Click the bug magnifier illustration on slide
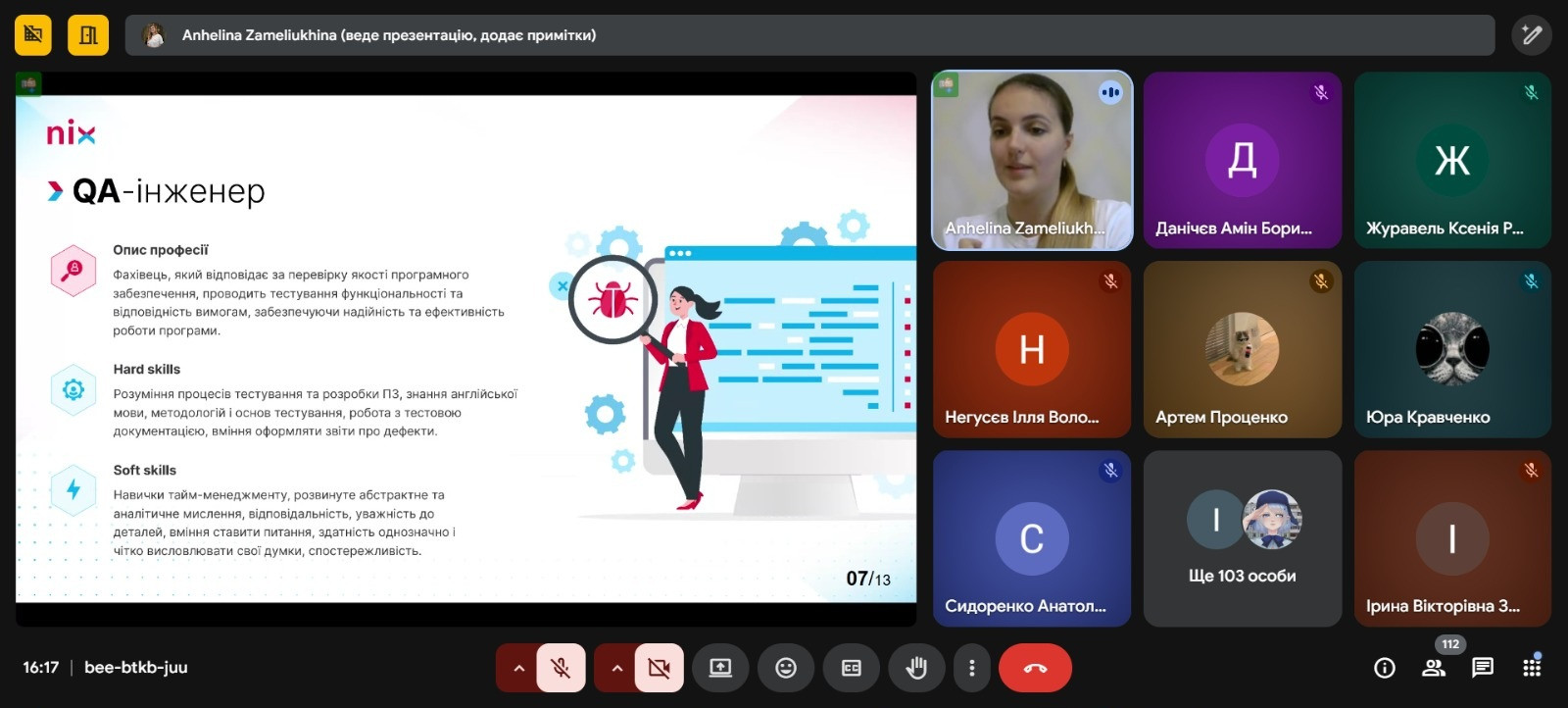Viewport: 1568px width, 708px height. (x=613, y=300)
